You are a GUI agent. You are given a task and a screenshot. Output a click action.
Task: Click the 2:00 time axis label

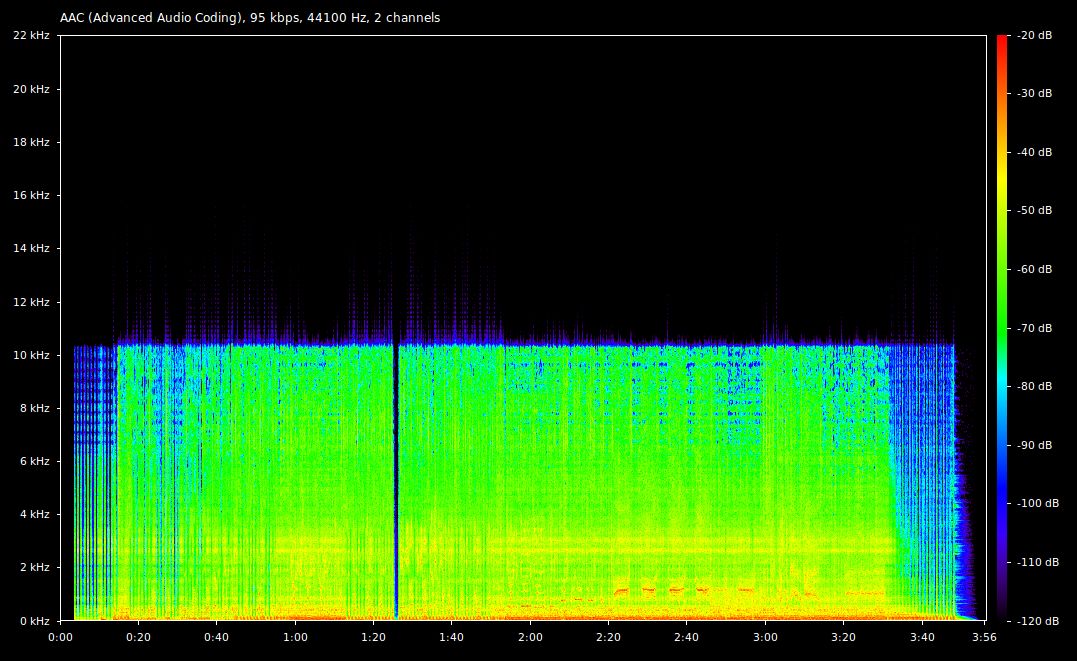coord(530,637)
